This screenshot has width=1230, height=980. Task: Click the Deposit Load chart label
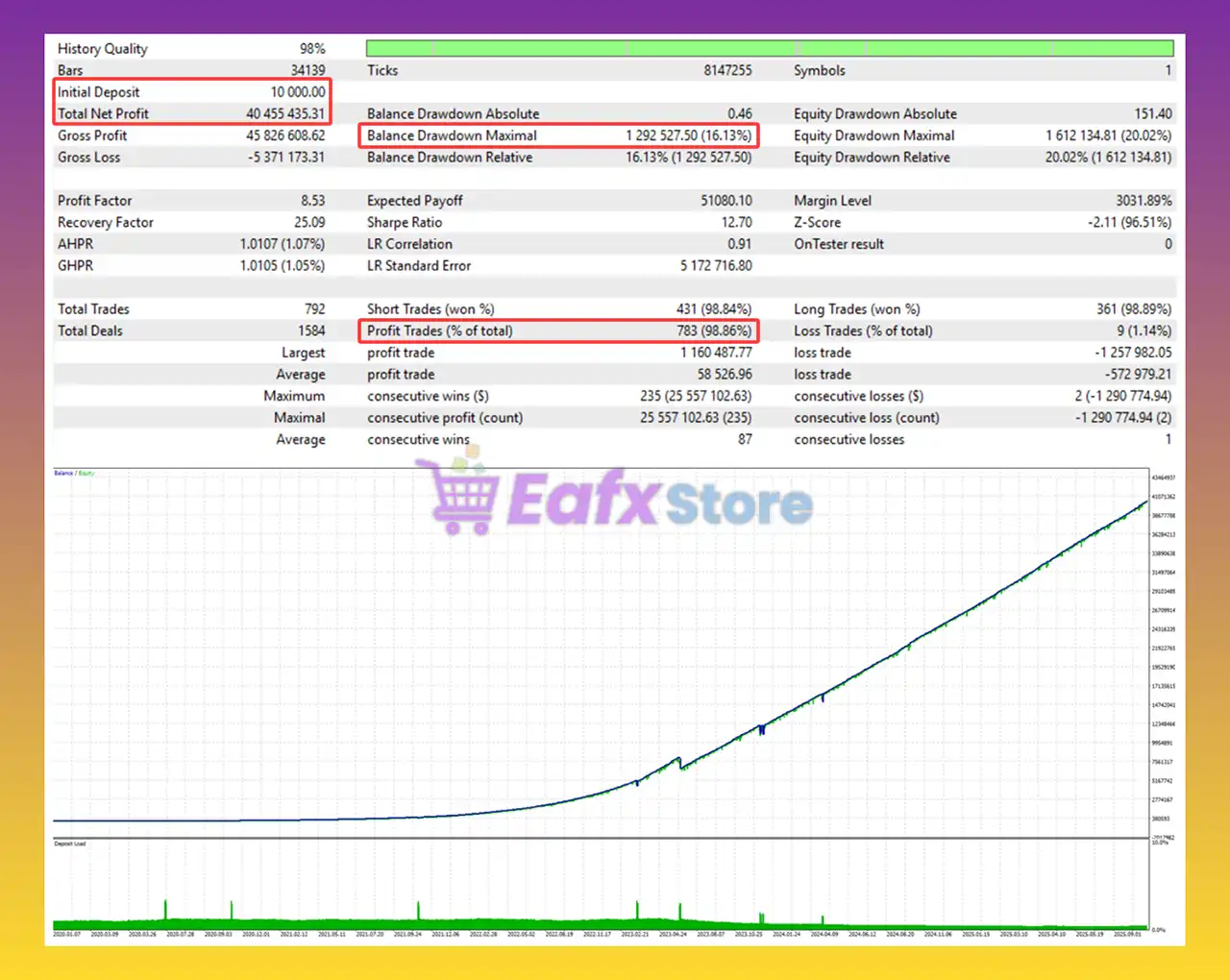(70, 844)
